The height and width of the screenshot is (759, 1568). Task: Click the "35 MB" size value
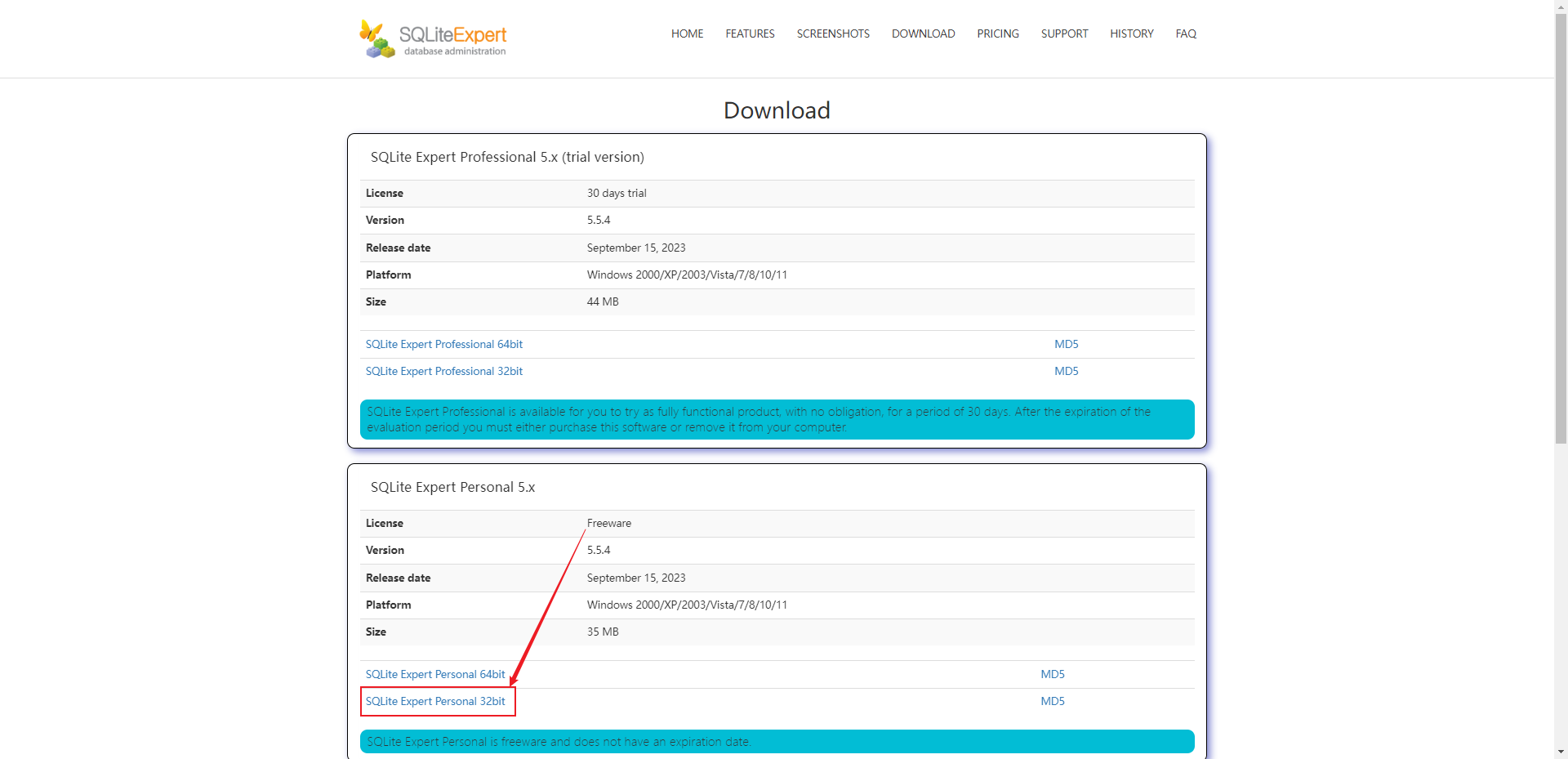point(603,632)
